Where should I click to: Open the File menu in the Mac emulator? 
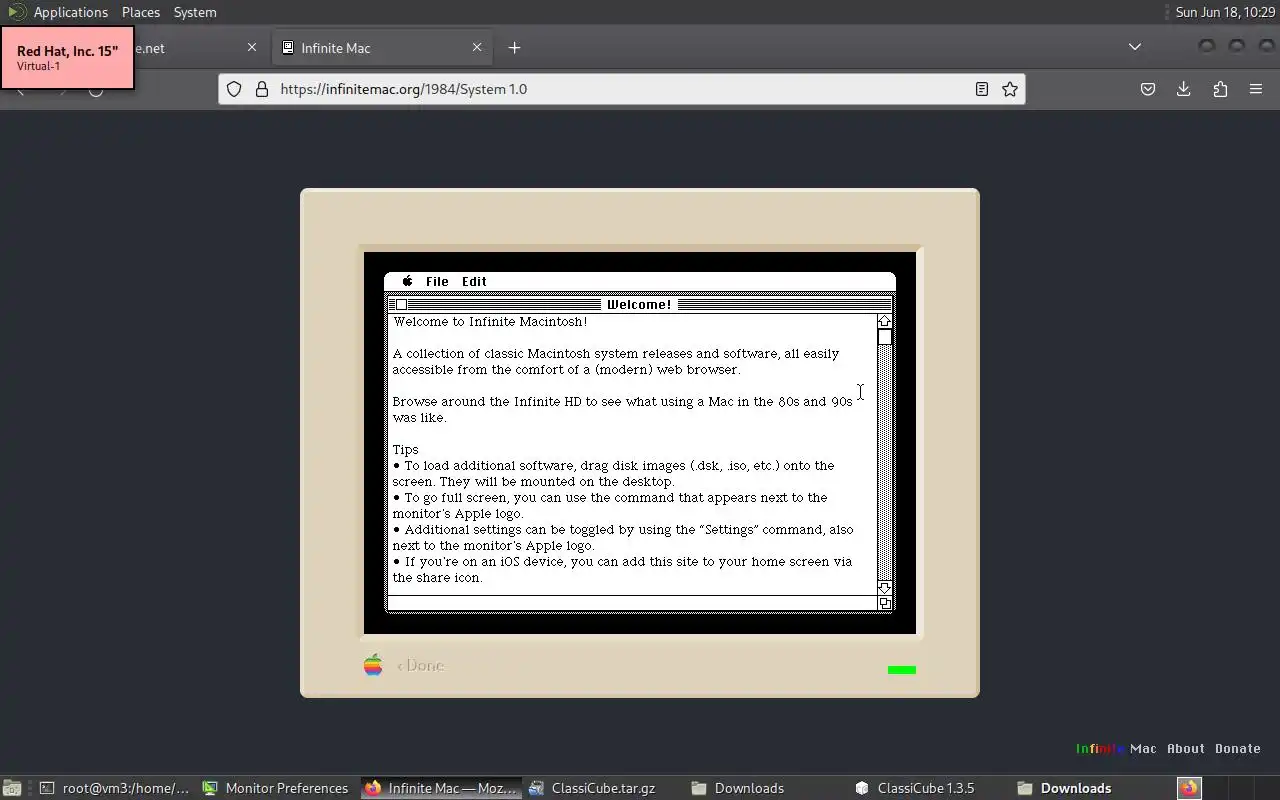point(437,282)
